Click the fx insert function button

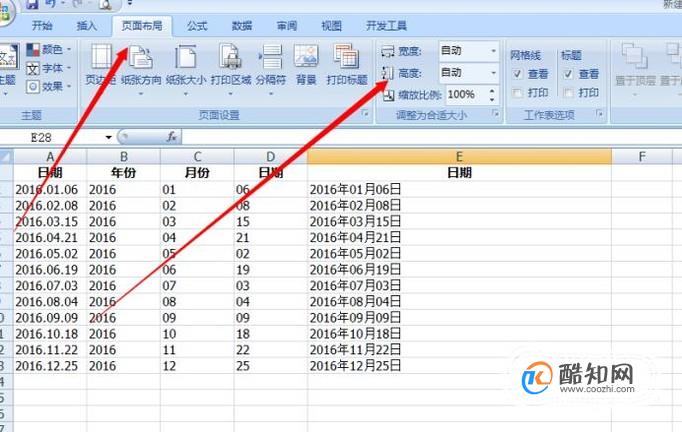(x=171, y=137)
